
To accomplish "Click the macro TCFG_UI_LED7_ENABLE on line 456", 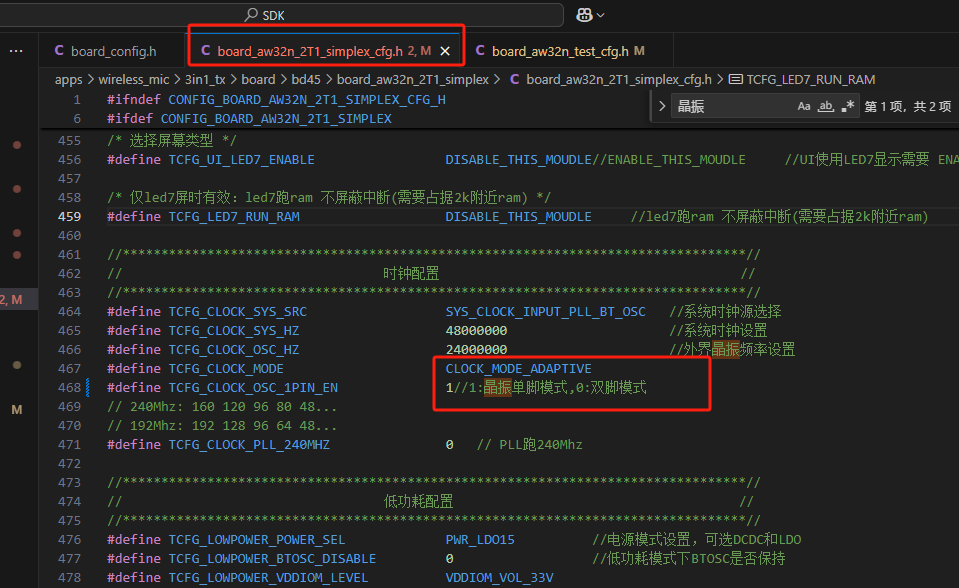I will point(242,160).
